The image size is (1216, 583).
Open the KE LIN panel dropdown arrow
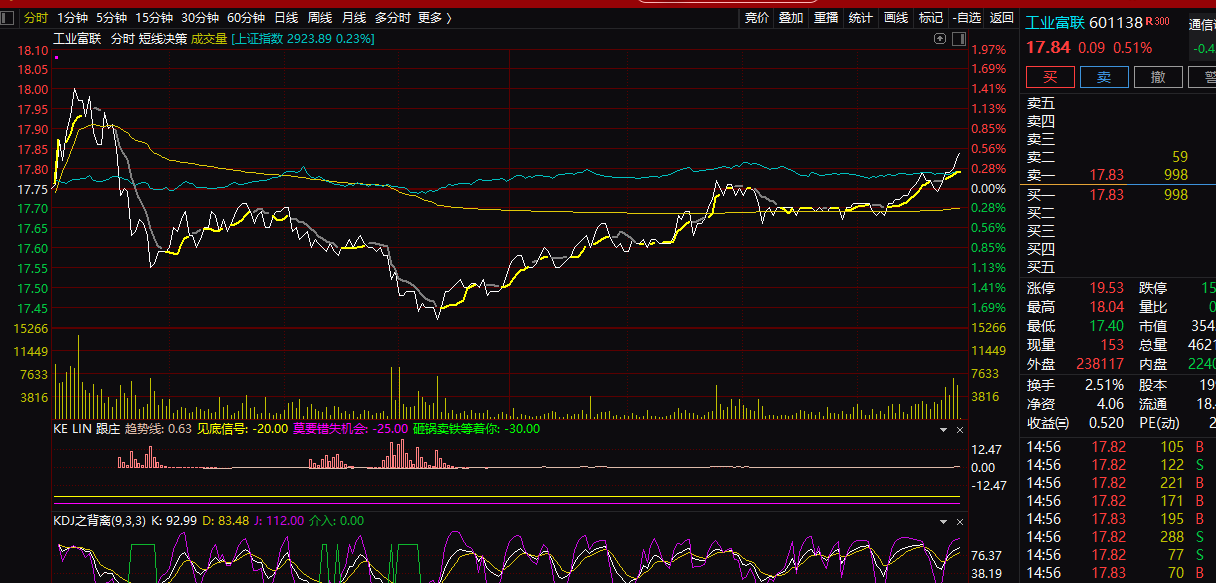943,429
